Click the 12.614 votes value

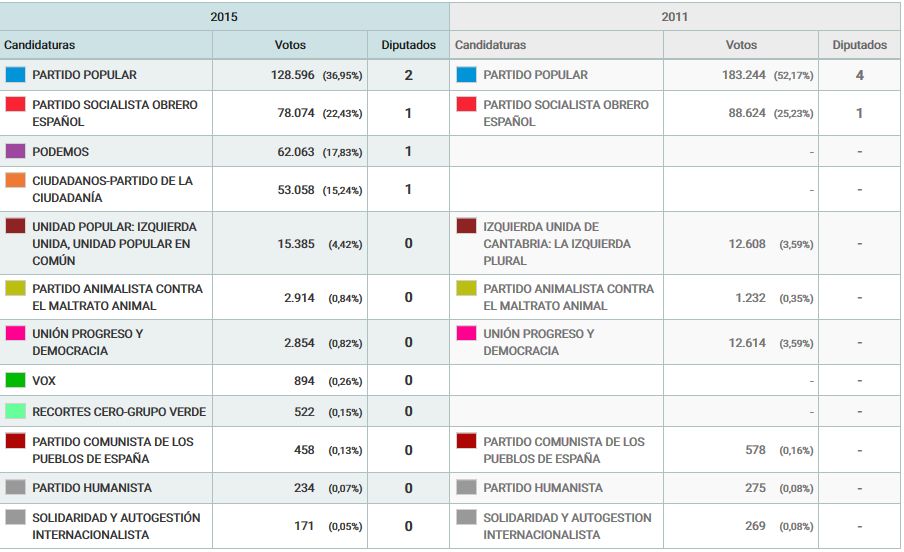click(747, 343)
